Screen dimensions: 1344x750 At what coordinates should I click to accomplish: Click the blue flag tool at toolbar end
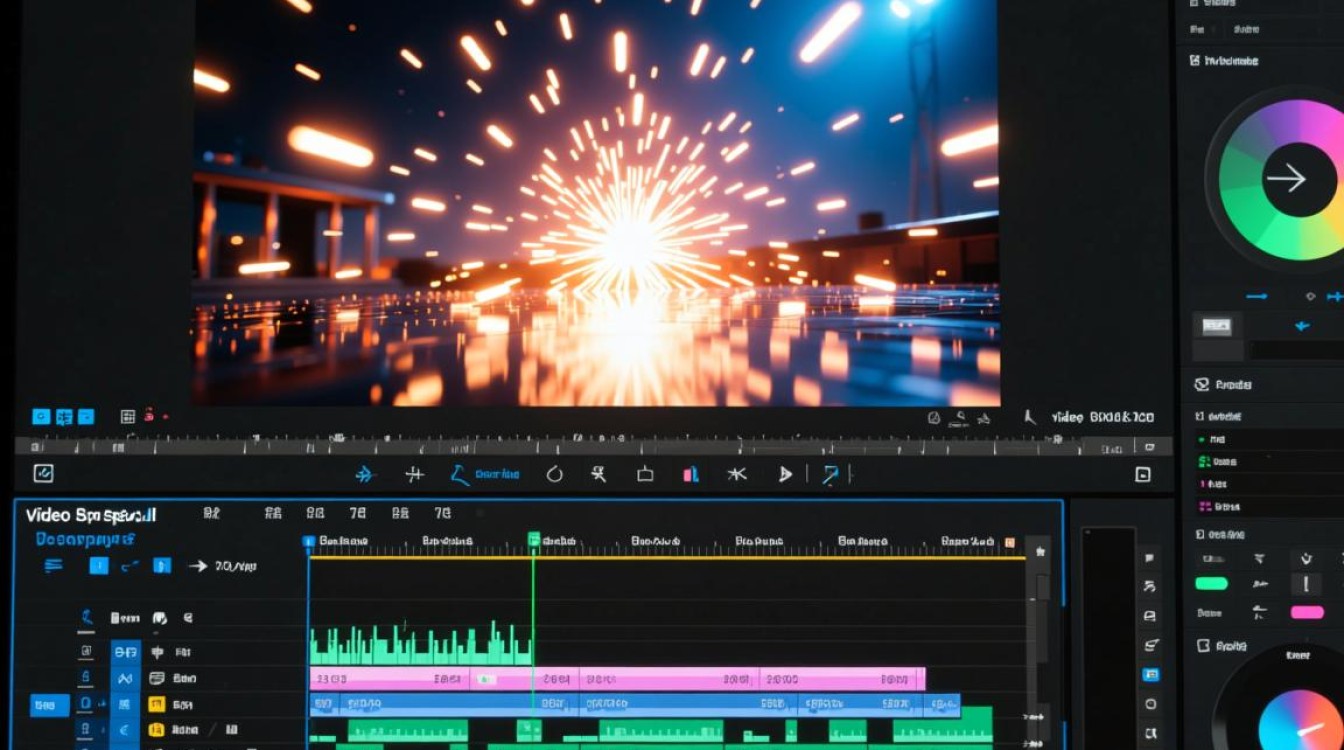point(830,475)
